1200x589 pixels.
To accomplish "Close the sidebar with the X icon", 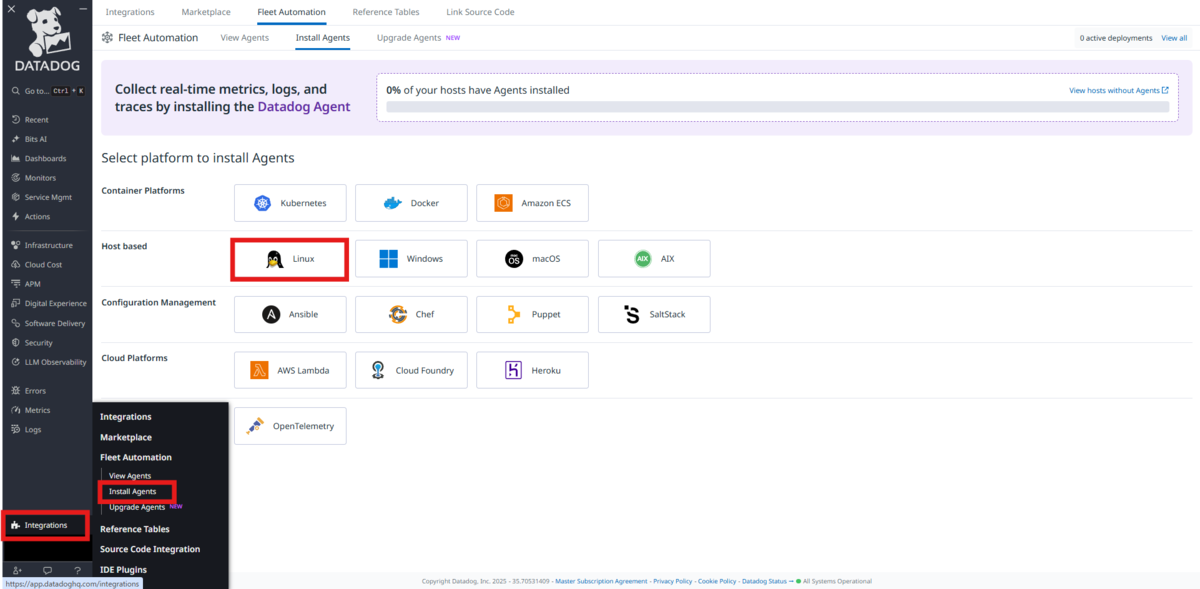I will click(x=11, y=8).
